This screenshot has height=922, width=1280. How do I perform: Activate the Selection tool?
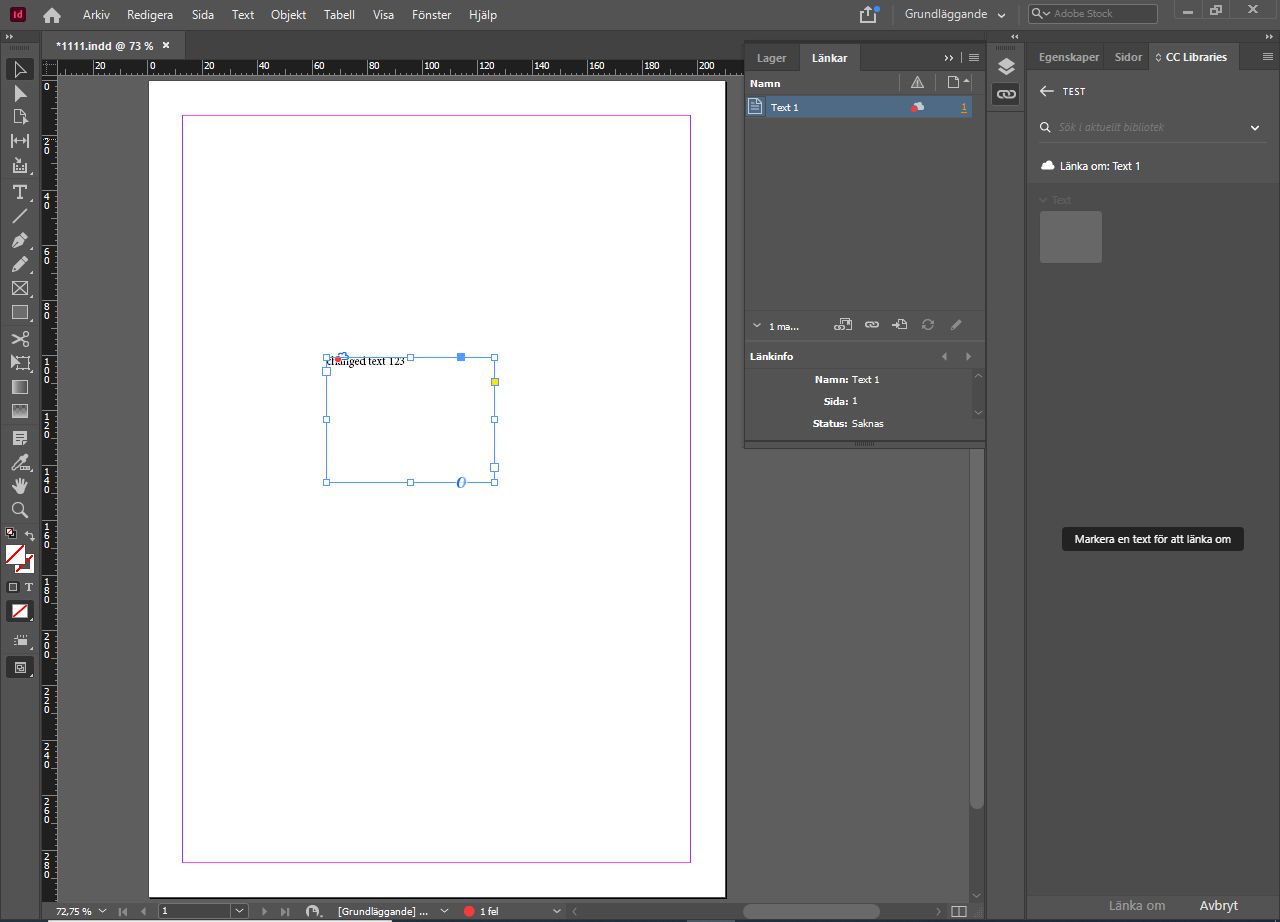(x=19, y=69)
